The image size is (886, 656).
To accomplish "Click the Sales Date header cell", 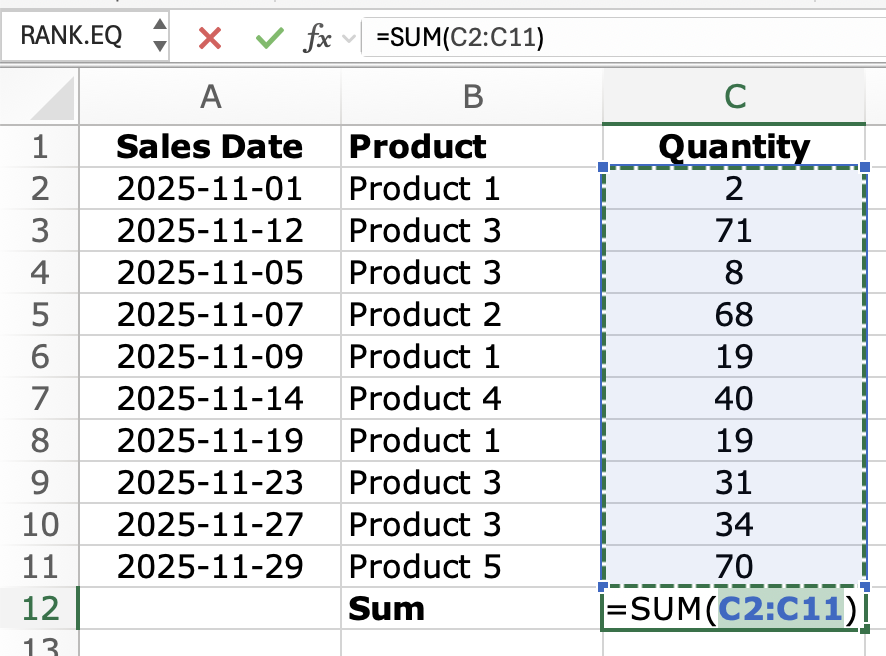I will point(210,147).
